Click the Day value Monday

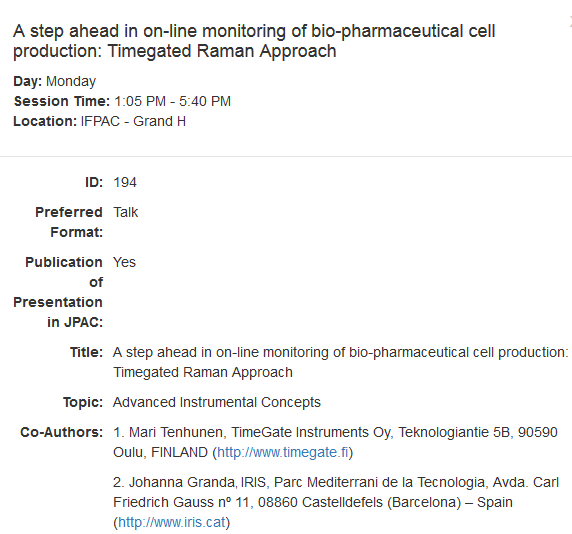(x=71, y=81)
